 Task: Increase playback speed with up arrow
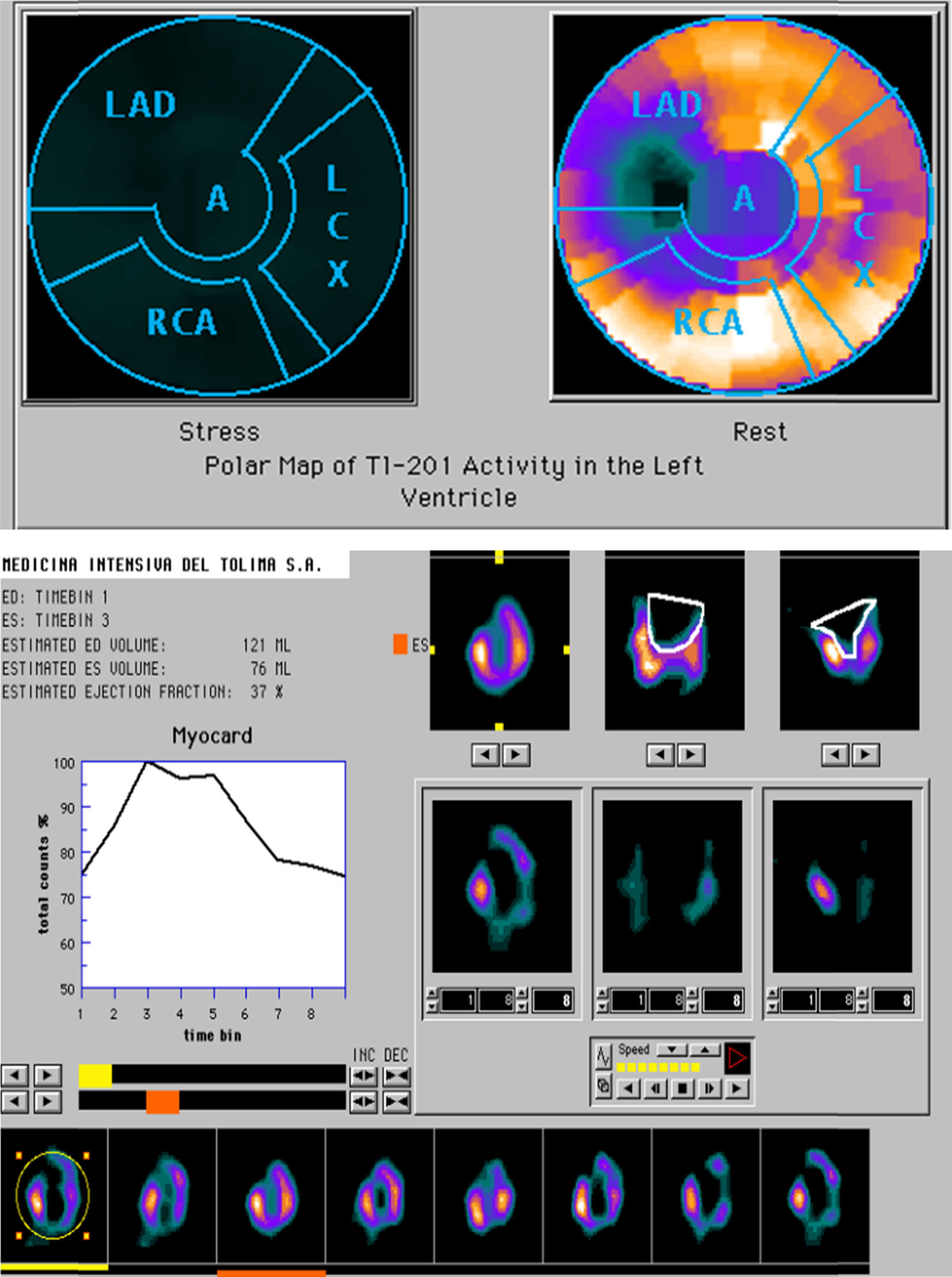(x=705, y=1049)
